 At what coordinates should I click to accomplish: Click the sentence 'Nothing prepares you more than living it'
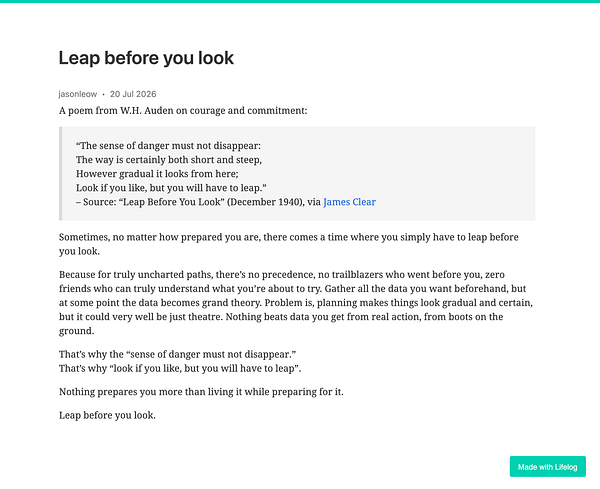[x=201, y=392]
